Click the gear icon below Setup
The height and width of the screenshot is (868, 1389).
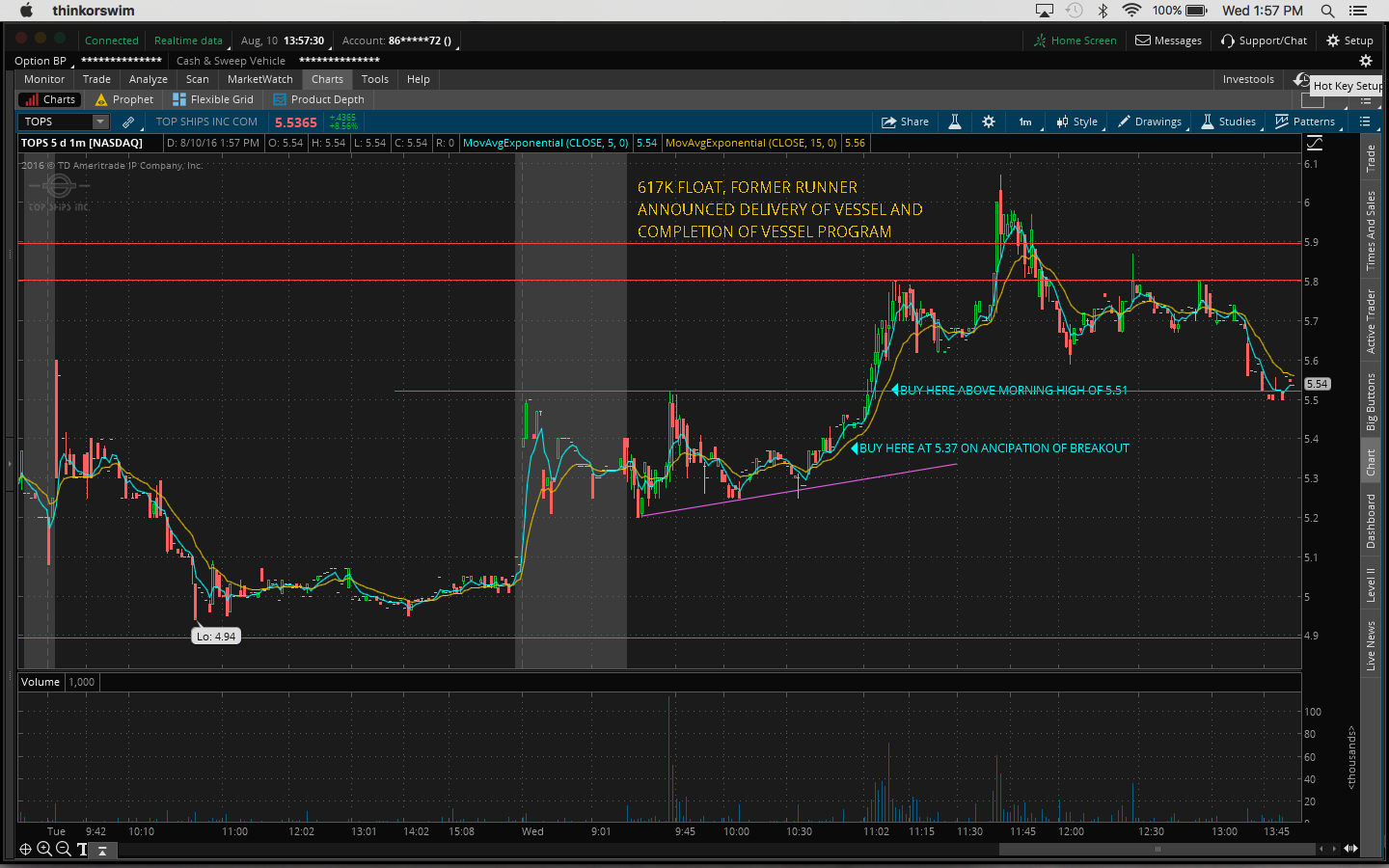tap(1365, 61)
